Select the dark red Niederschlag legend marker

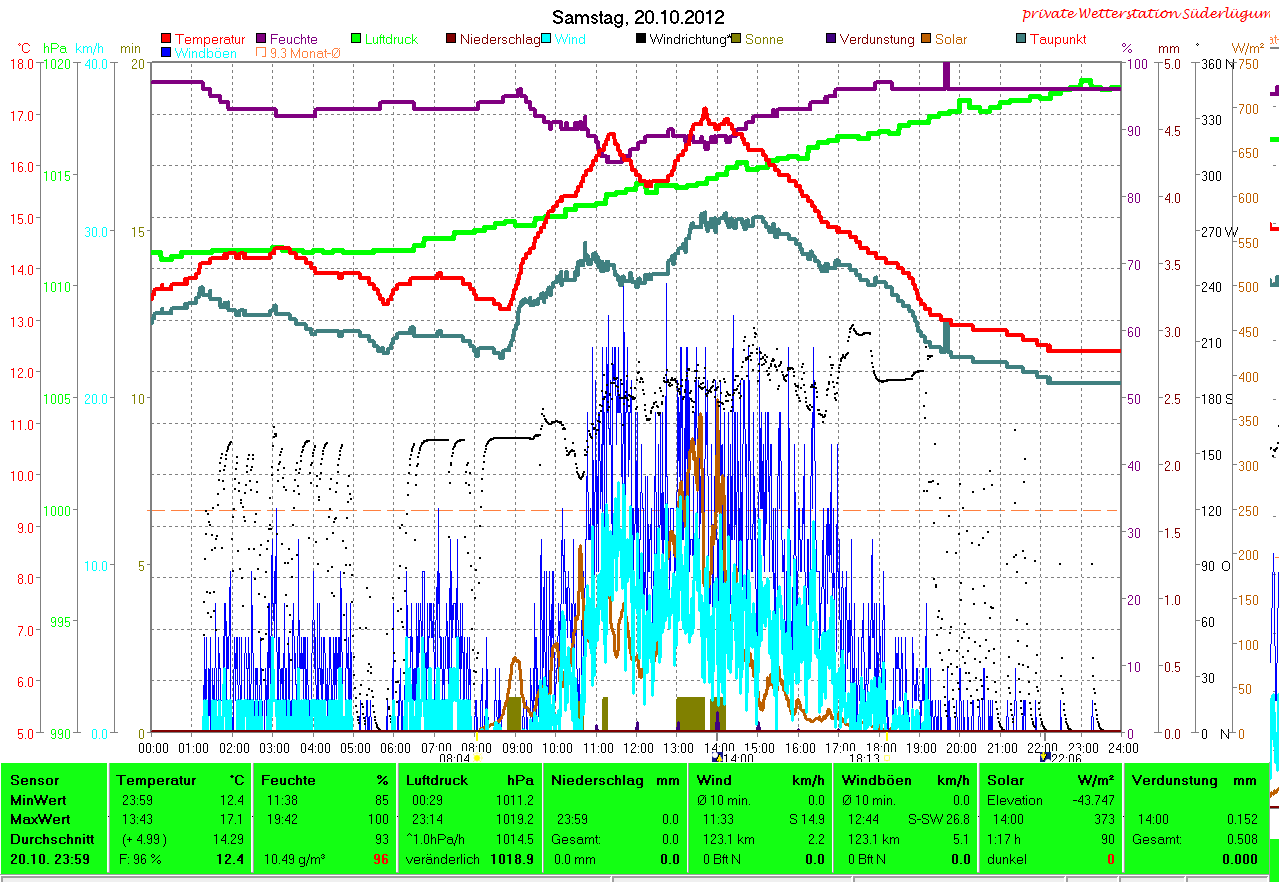tap(451, 39)
